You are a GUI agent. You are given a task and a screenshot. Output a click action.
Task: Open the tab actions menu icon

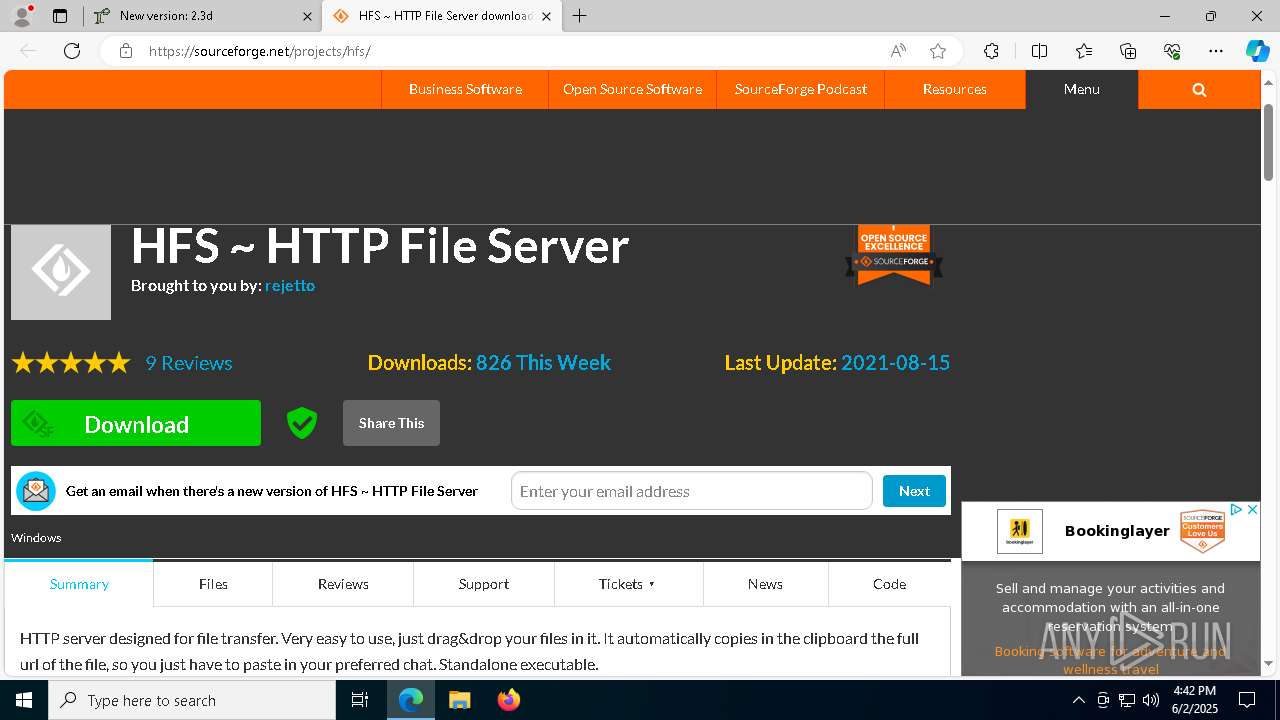tap(60, 16)
